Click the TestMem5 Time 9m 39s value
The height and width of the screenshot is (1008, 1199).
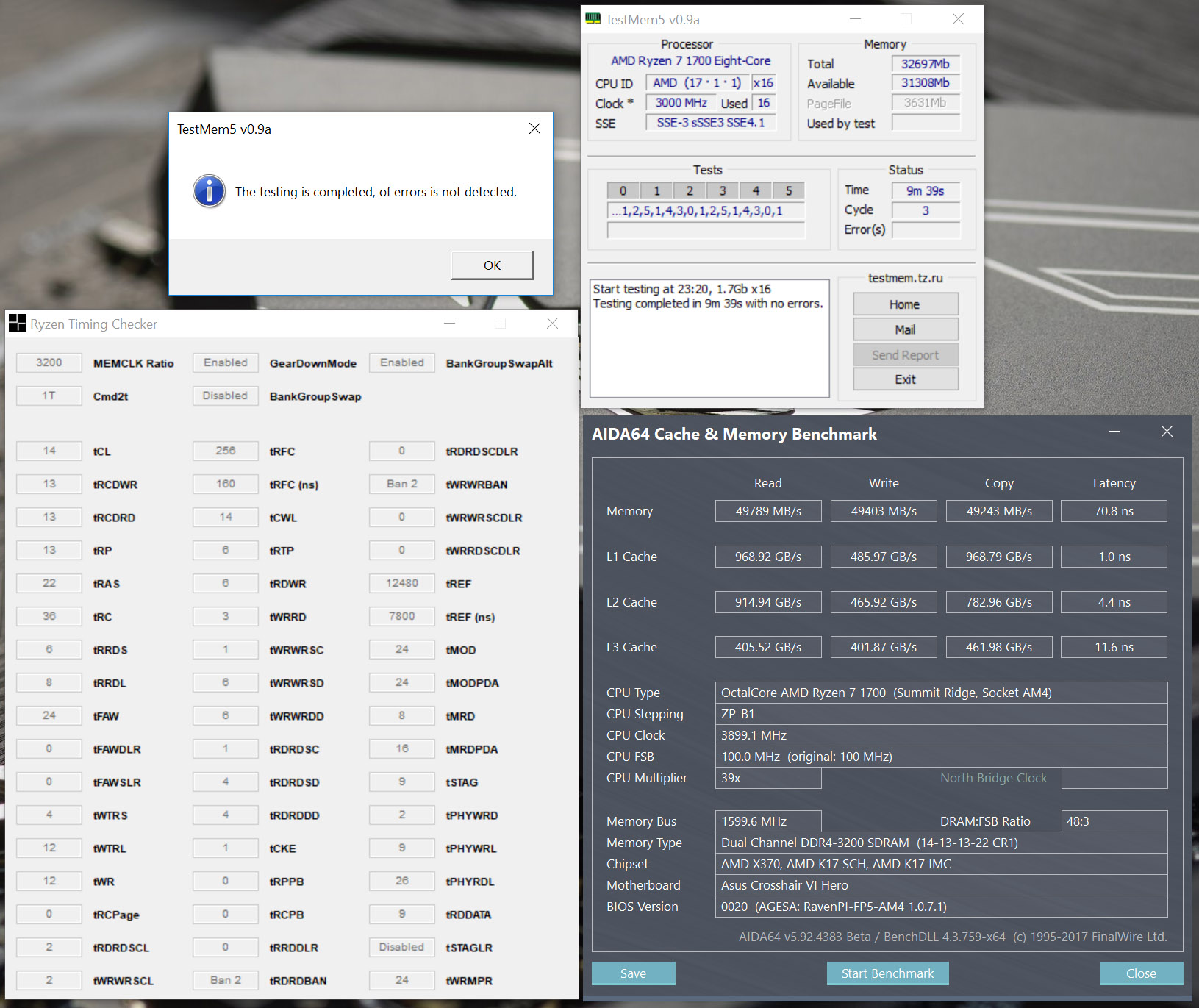click(x=926, y=190)
